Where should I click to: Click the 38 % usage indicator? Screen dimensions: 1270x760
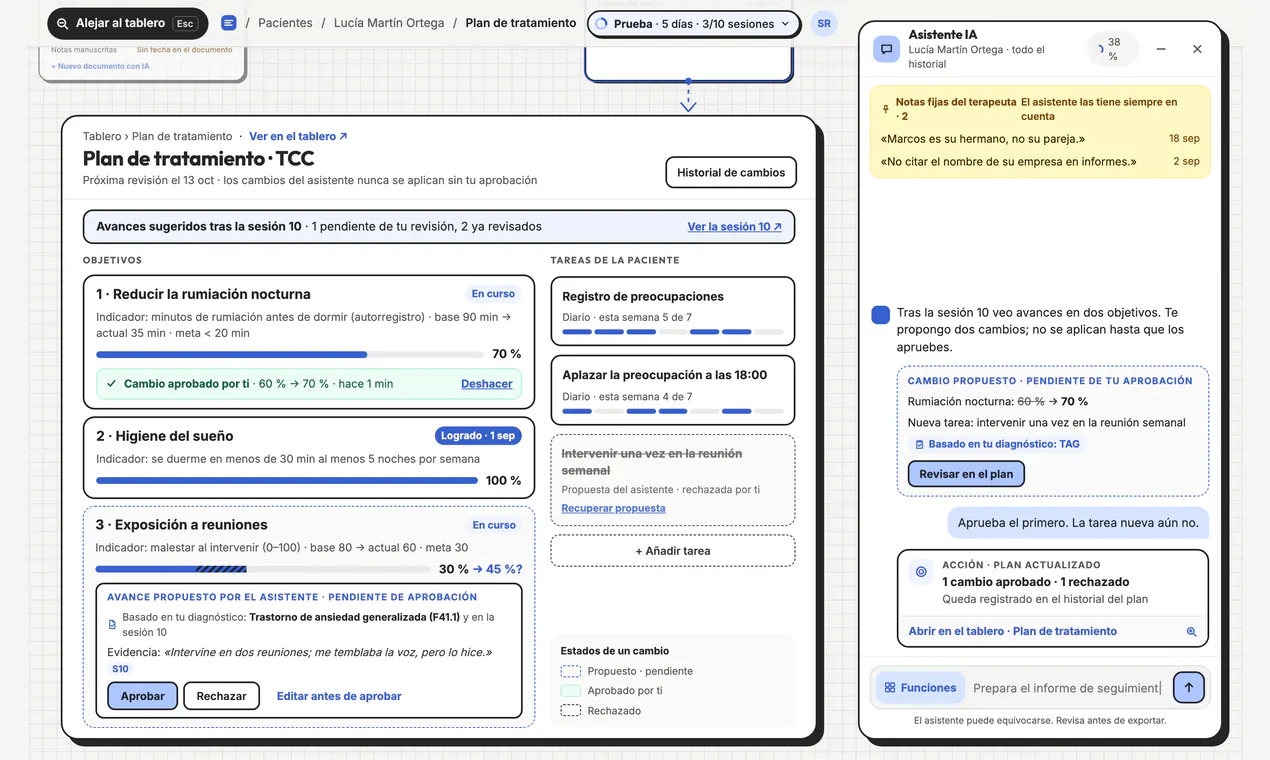(1113, 49)
